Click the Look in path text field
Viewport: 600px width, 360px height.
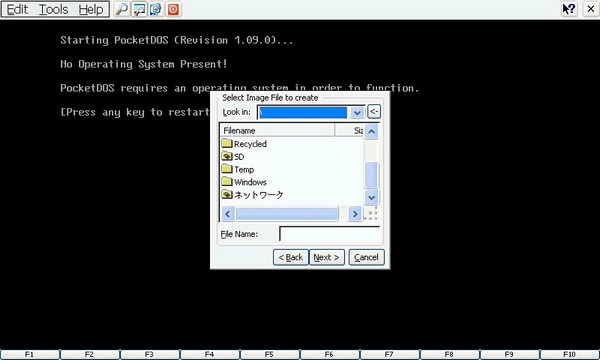(303, 112)
